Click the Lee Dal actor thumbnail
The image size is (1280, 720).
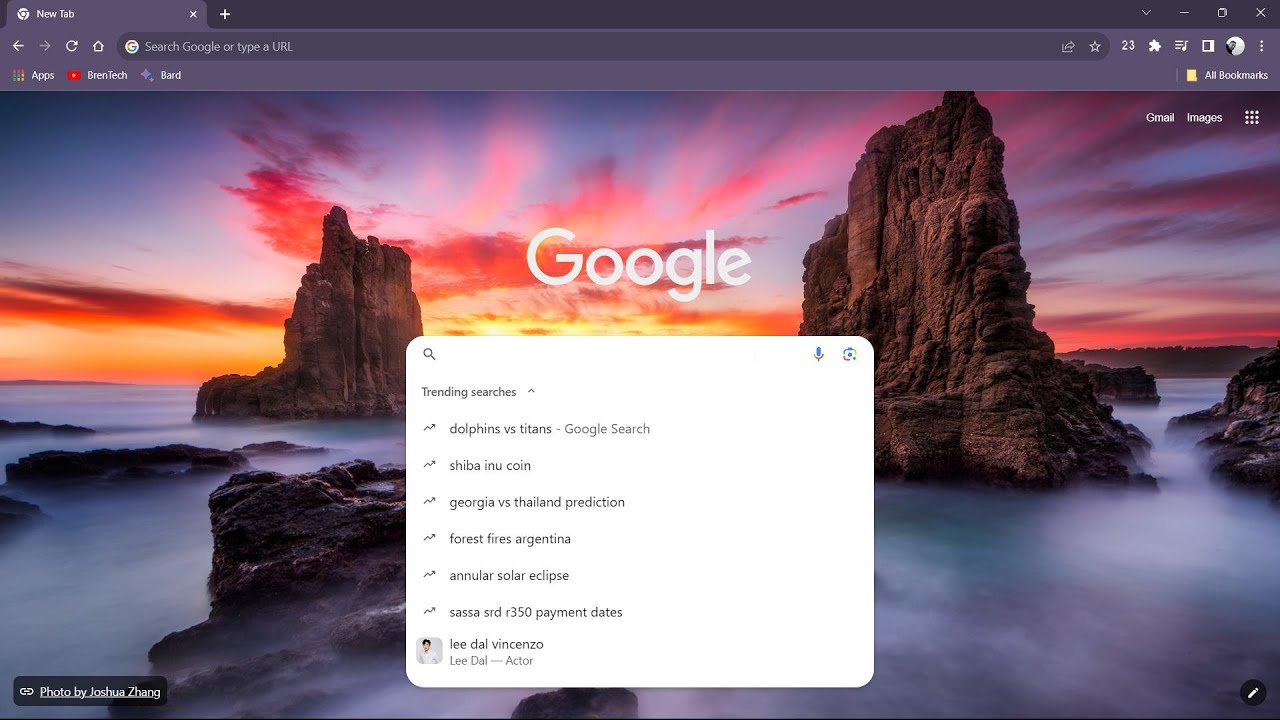(x=429, y=651)
